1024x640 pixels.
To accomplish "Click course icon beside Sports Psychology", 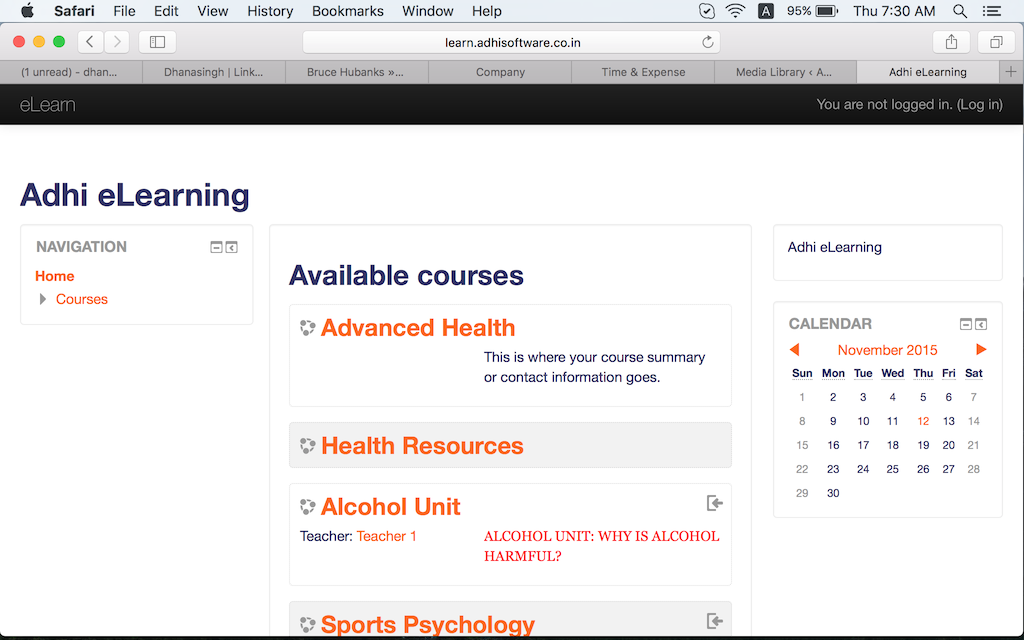I will (308, 624).
